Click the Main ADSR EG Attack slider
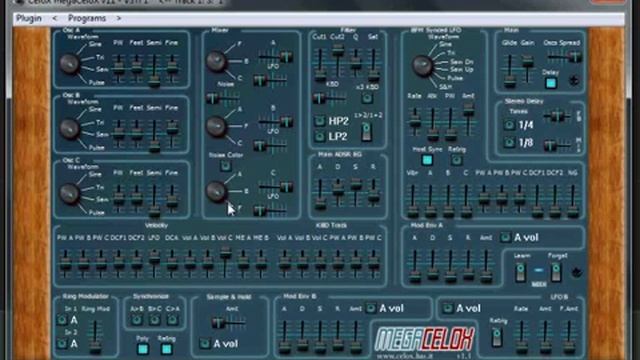Image resolution: width=640 pixels, height=360 pixels. tap(320, 194)
